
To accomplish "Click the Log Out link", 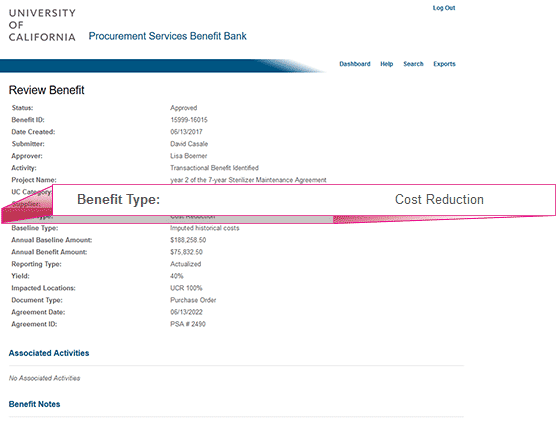I will click(444, 8).
